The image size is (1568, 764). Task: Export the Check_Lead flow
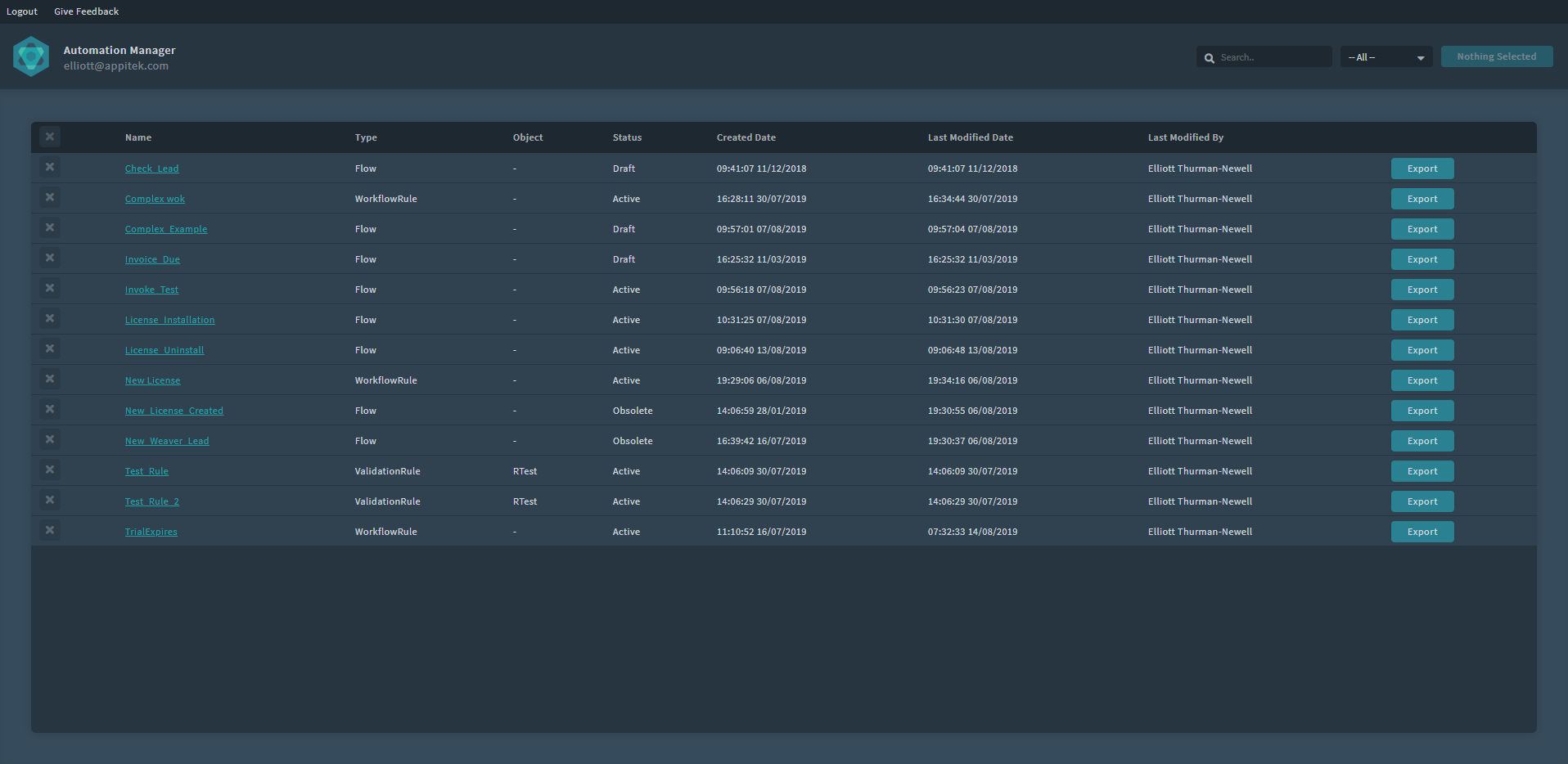click(1422, 169)
